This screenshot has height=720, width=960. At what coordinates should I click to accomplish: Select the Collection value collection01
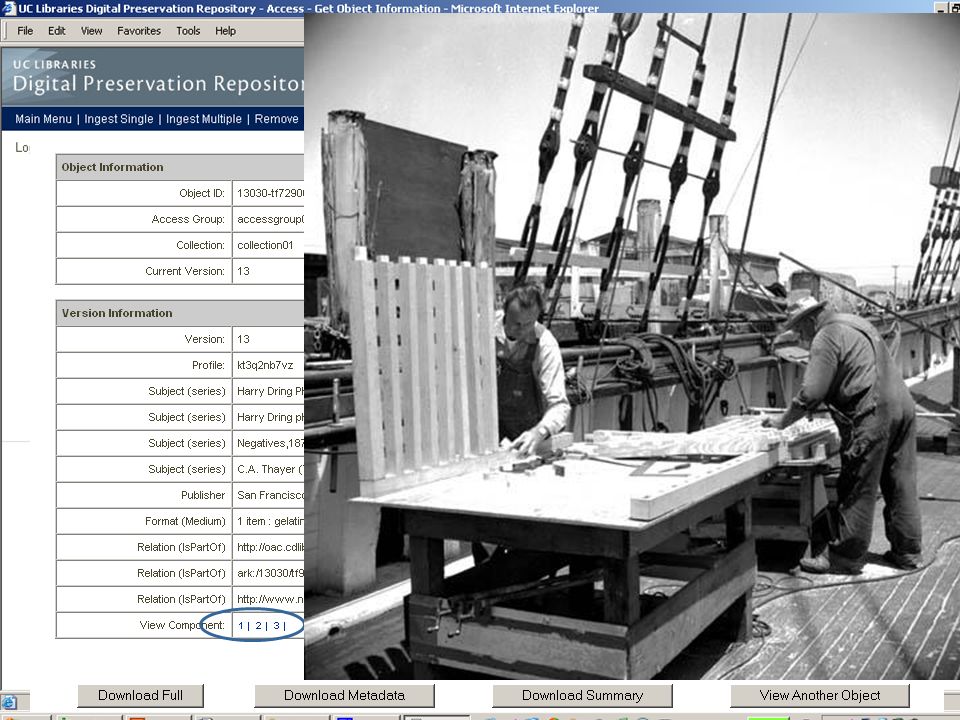265,246
